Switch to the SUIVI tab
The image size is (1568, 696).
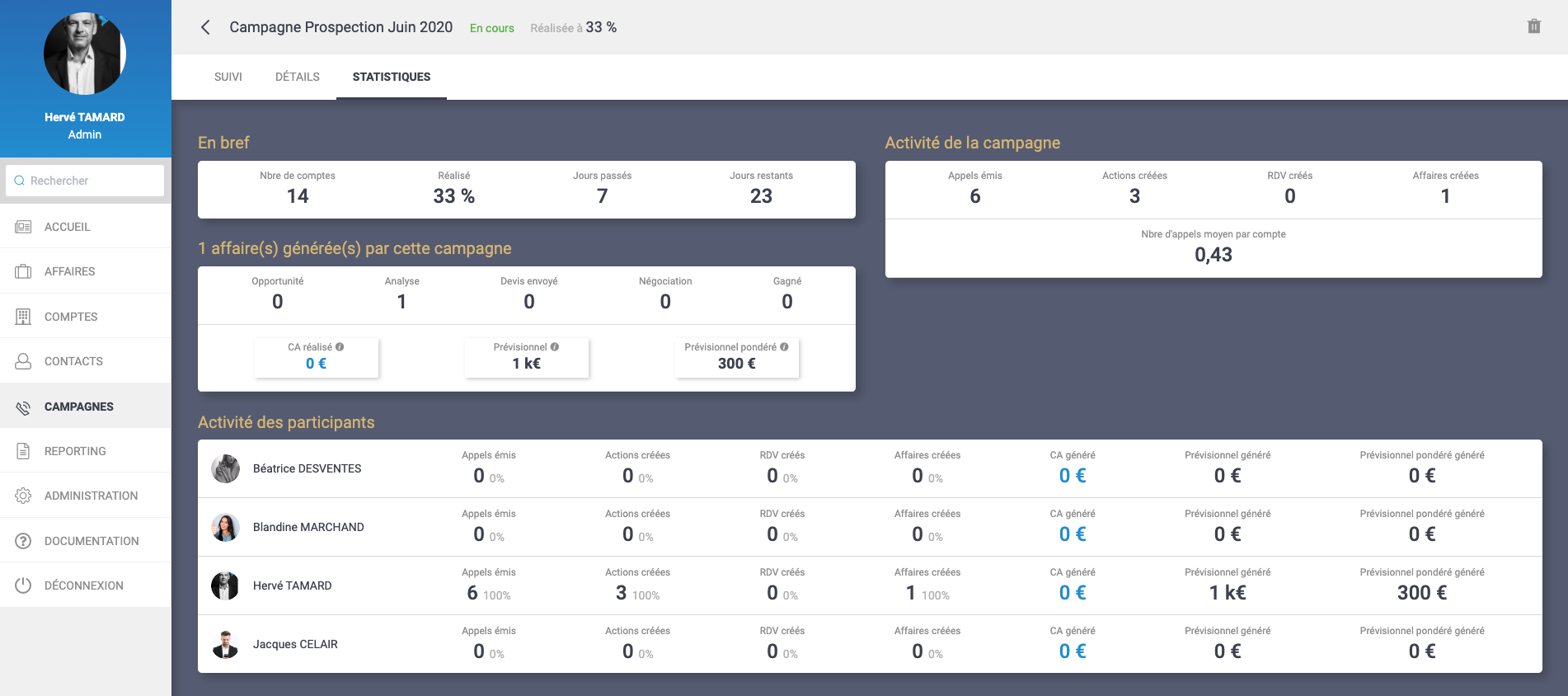point(228,77)
